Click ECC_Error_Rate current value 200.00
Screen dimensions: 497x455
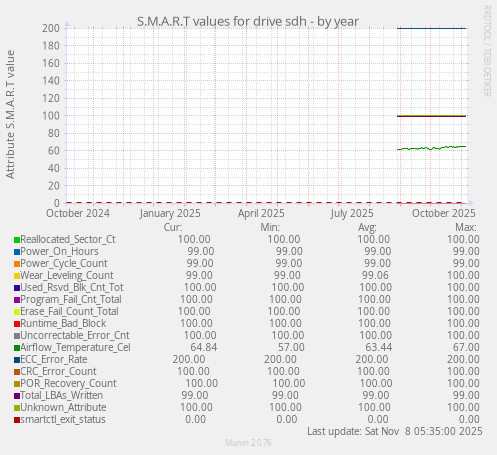coord(189,360)
